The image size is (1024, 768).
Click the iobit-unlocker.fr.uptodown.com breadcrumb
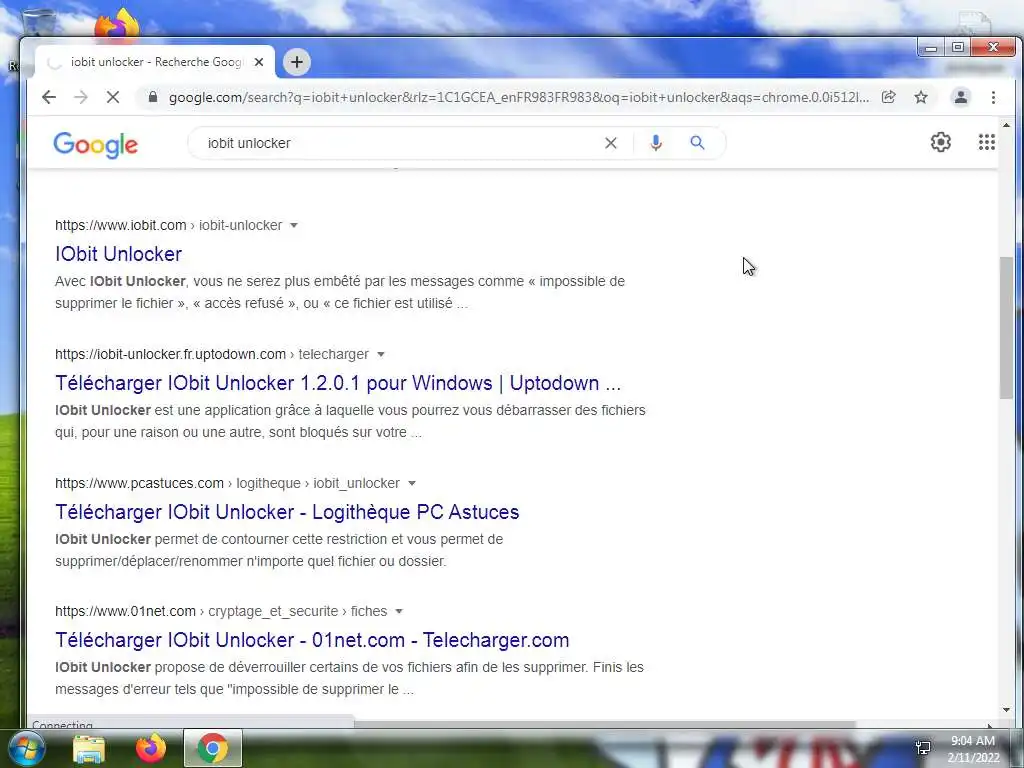pyautogui.click(x=170, y=354)
